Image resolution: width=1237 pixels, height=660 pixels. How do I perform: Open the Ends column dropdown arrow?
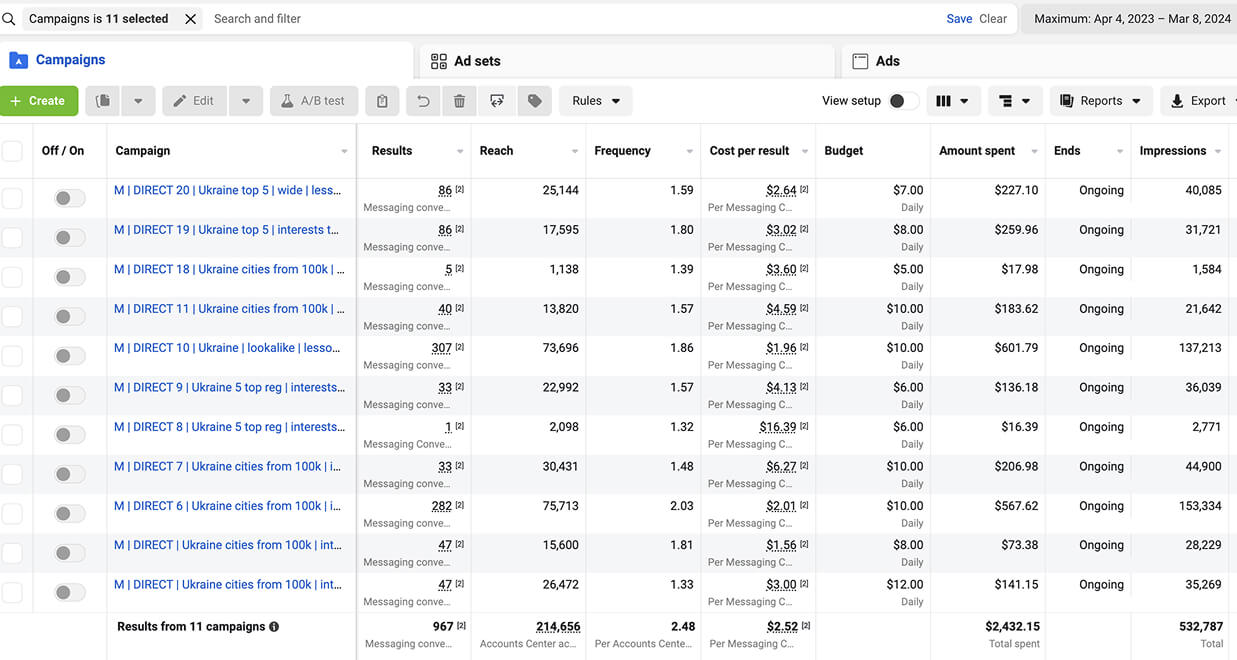coord(1119,152)
